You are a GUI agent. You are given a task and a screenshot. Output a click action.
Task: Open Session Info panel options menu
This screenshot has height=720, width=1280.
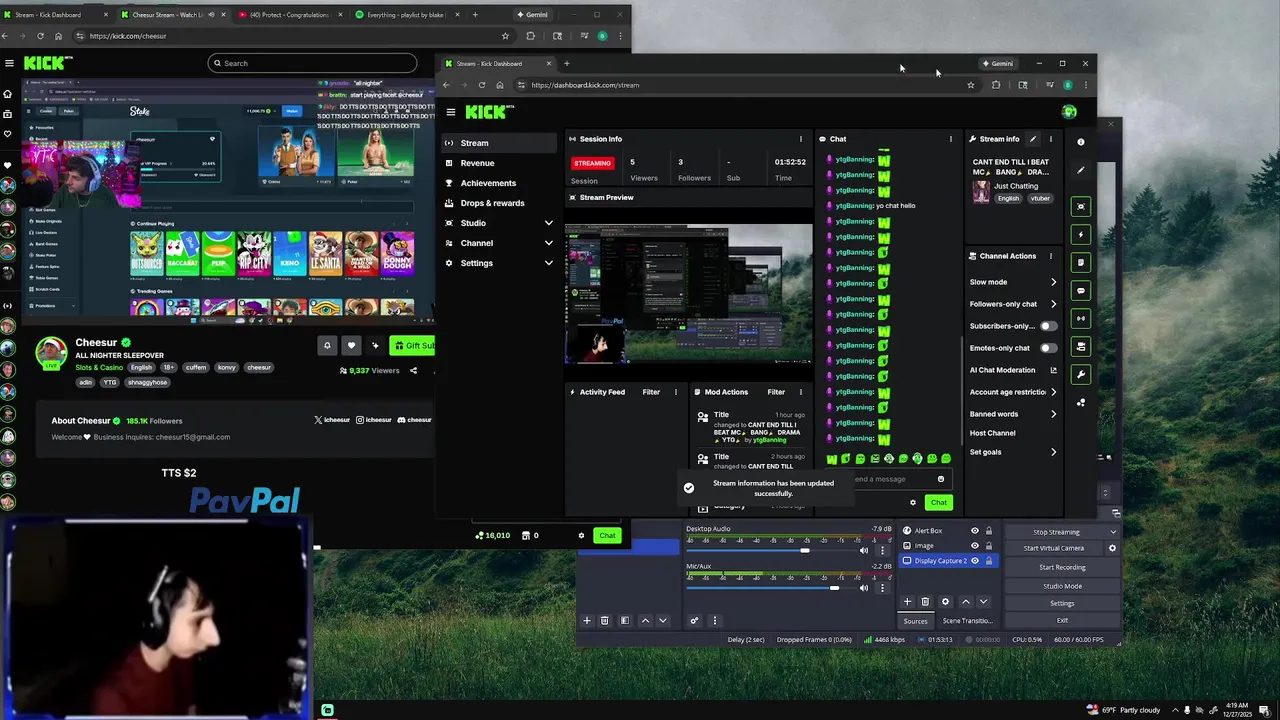click(800, 139)
